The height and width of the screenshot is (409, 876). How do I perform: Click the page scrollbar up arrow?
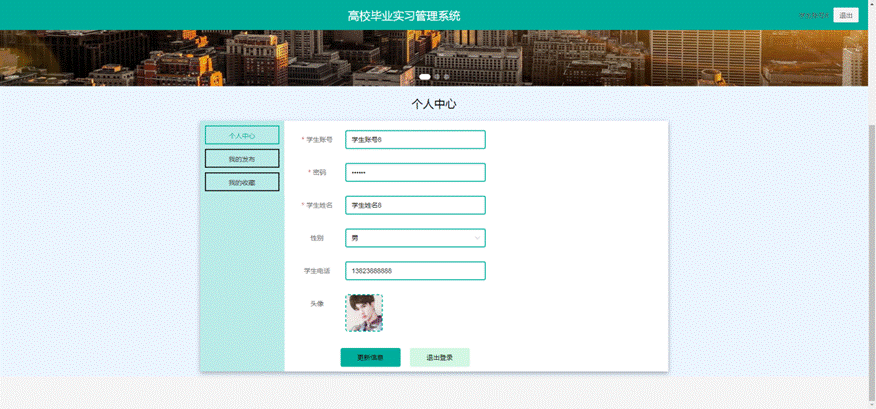point(872,4)
